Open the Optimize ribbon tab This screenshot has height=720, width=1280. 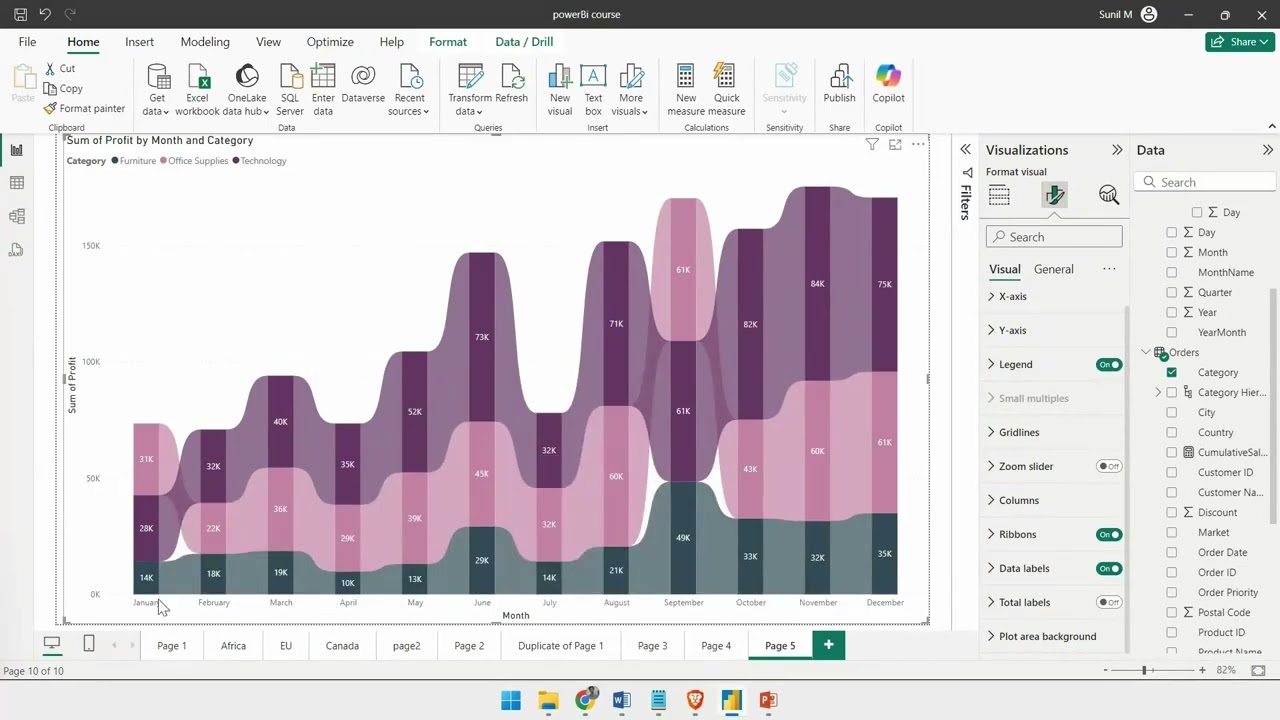(x=330, y=42)
